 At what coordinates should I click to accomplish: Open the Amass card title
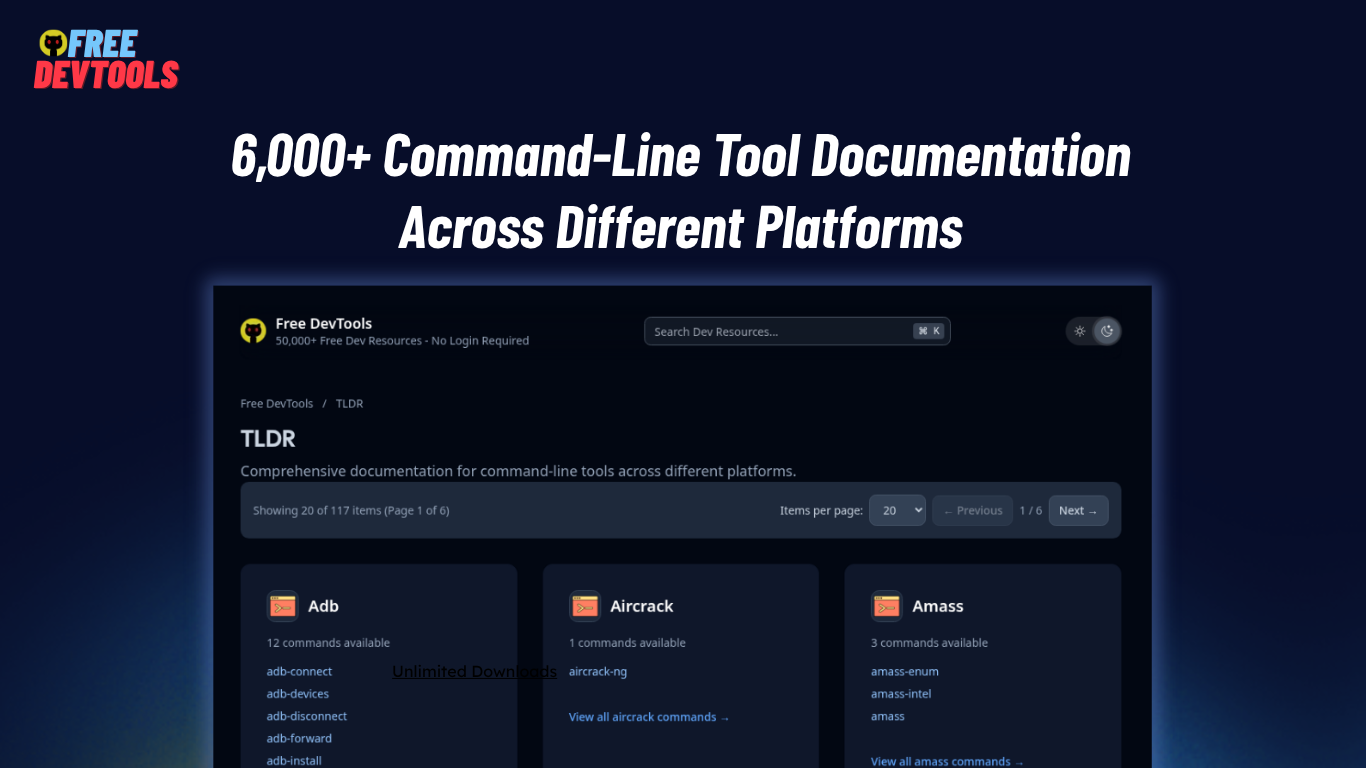[938, 606]
